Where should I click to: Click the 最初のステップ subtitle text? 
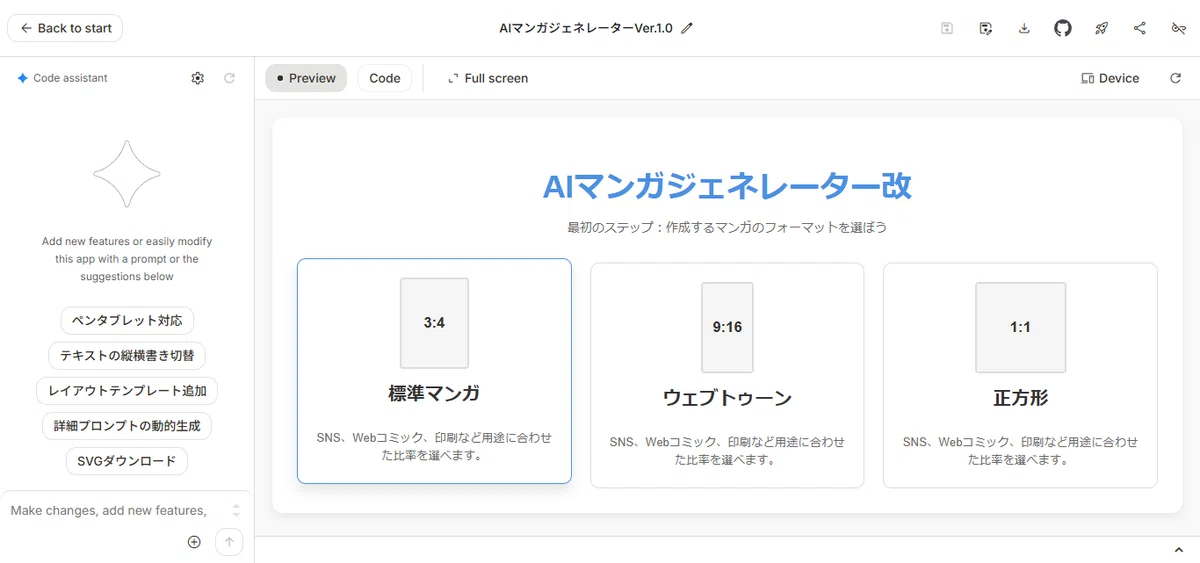(727, 228)
